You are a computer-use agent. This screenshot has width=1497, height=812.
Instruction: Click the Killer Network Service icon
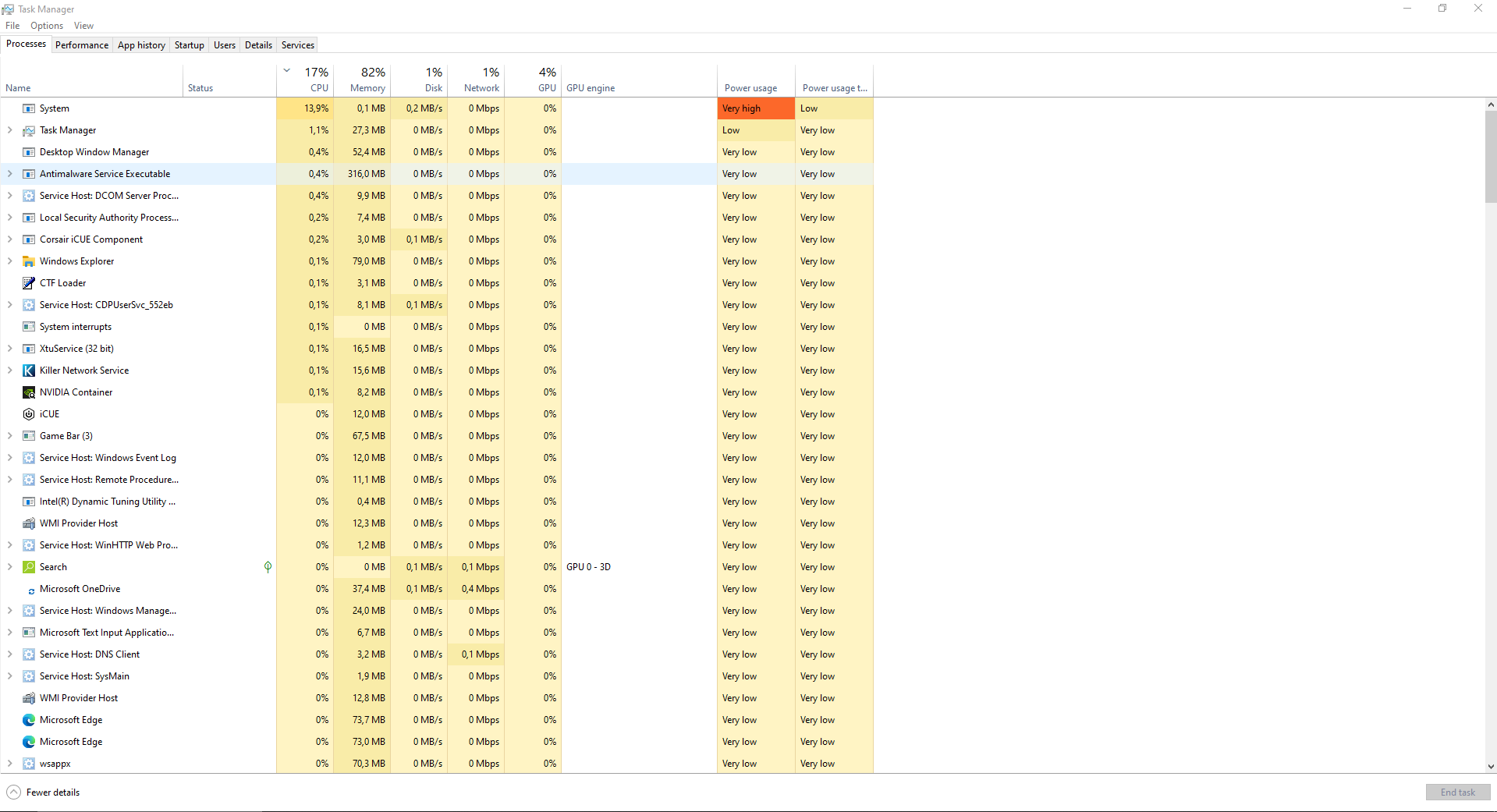pyautogui.click(x=29, y=371)
